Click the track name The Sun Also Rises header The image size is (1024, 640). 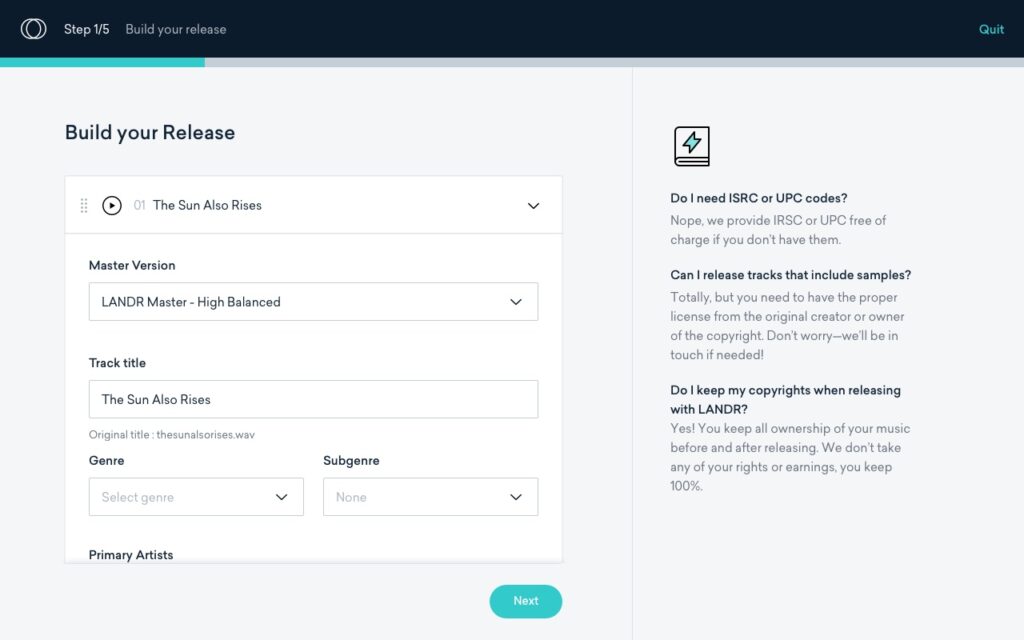tap(207, 205)
